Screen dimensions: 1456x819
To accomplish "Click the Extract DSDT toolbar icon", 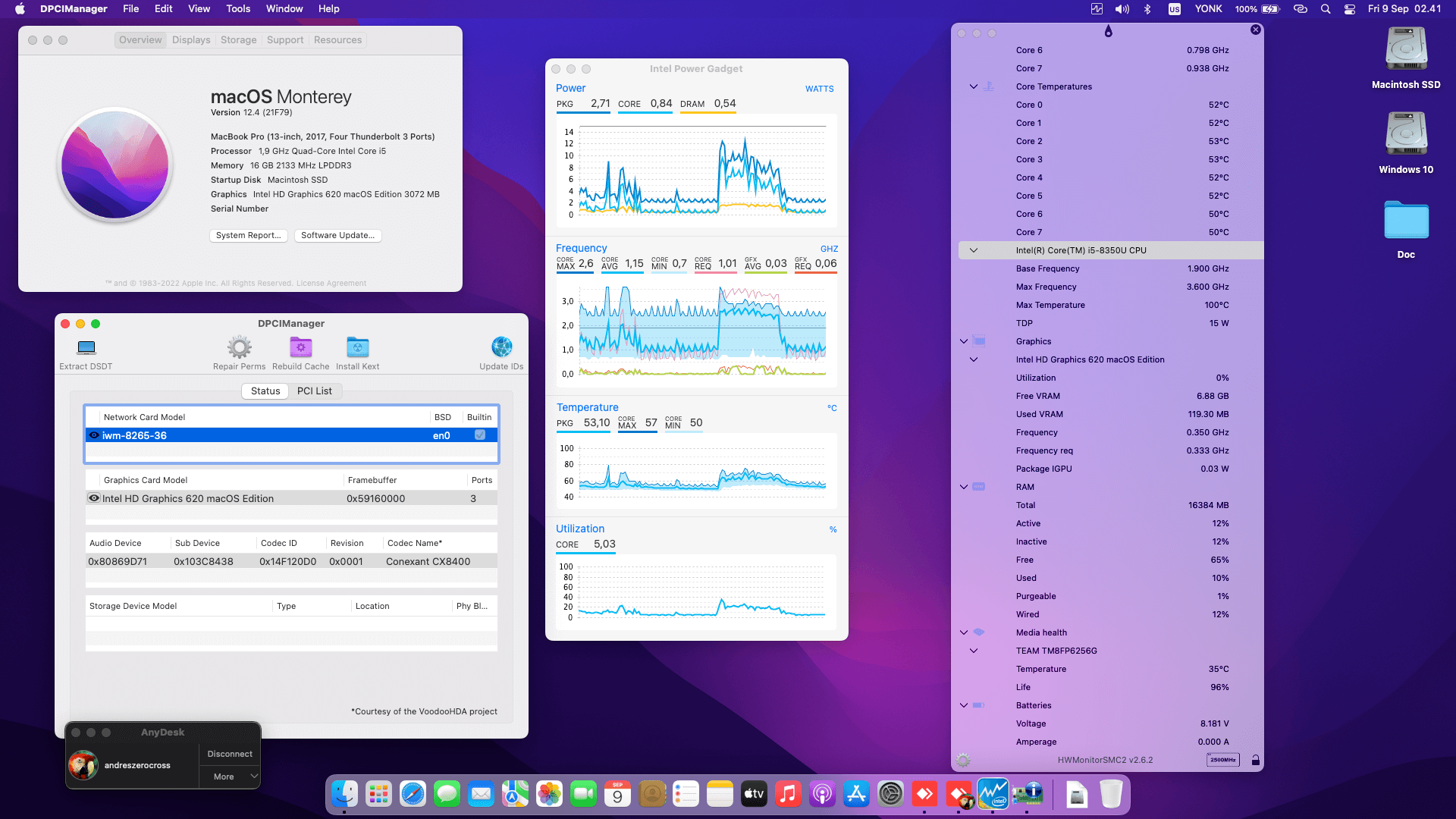I will tap(86, 347).
